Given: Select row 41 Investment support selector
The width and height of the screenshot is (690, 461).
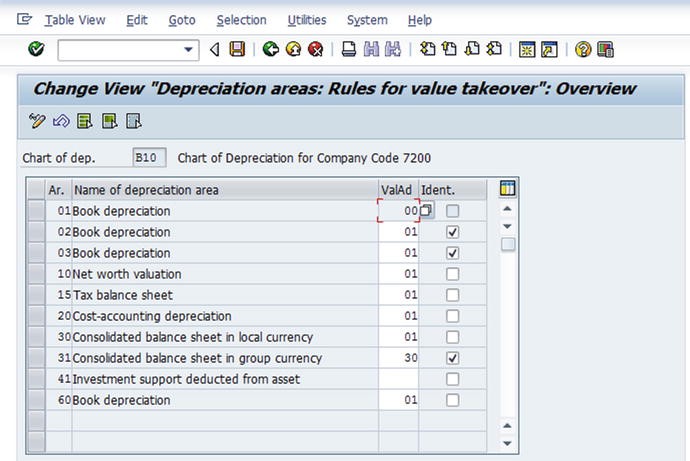Looking at the screenshot, I should click(x=36, y=379).
